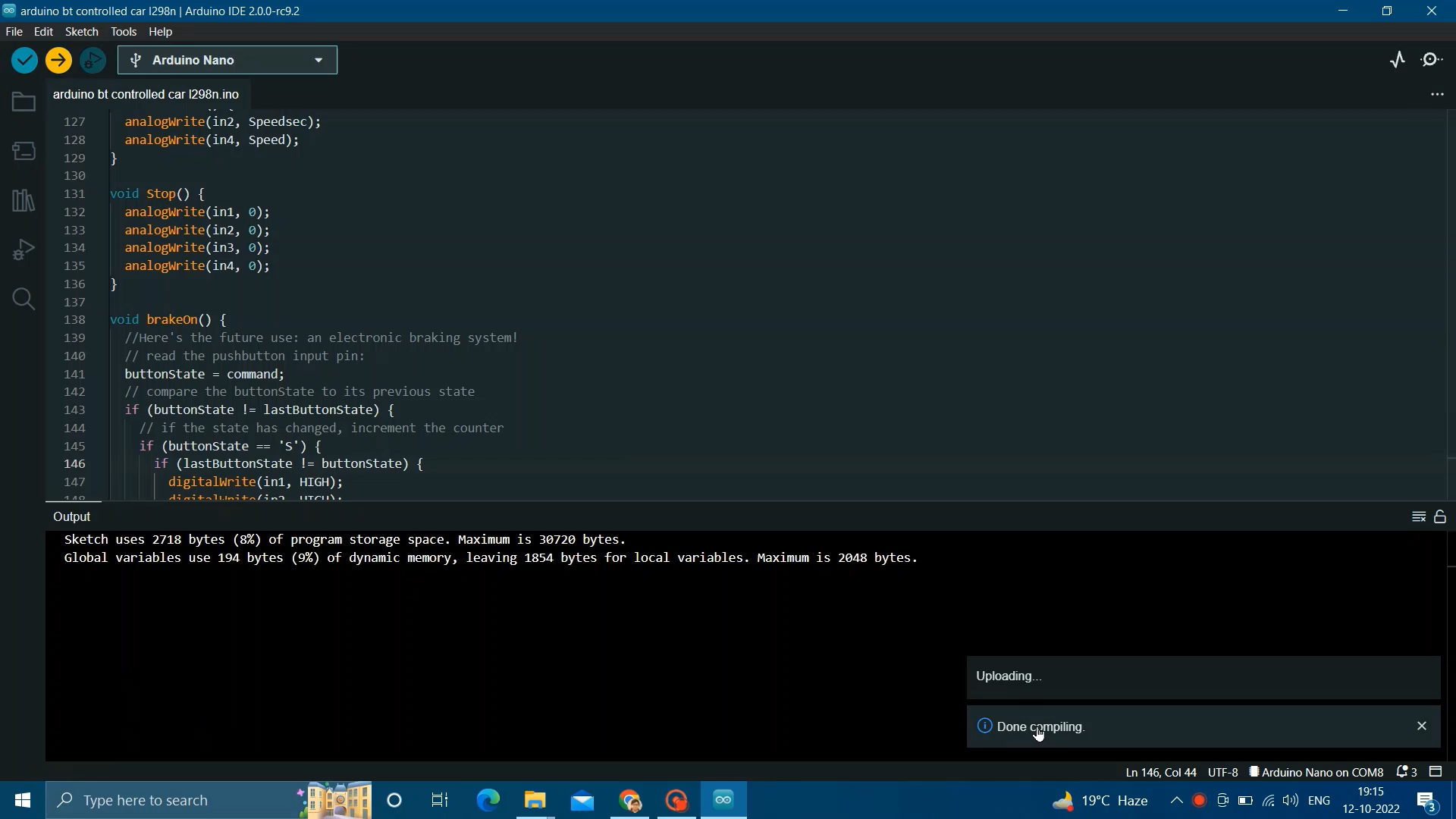Open the Serial Plotter icon
Screen dimensions: 1456x819
1398,58
